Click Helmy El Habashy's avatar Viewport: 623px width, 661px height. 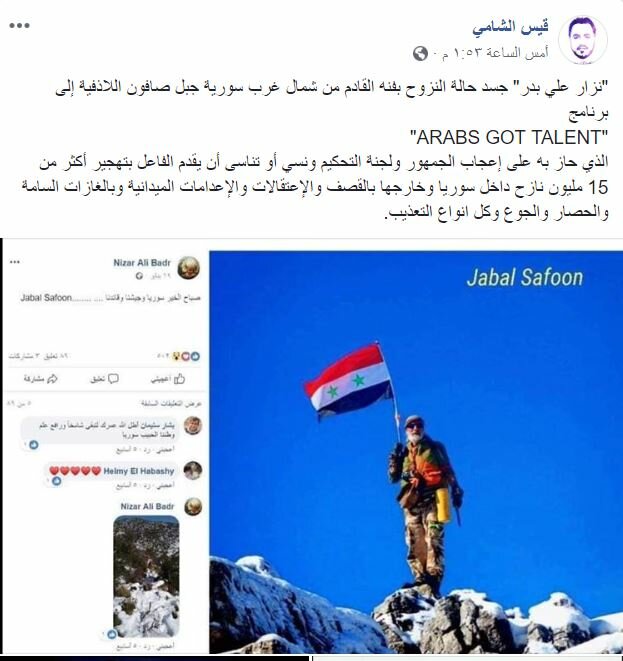(193, 470)
